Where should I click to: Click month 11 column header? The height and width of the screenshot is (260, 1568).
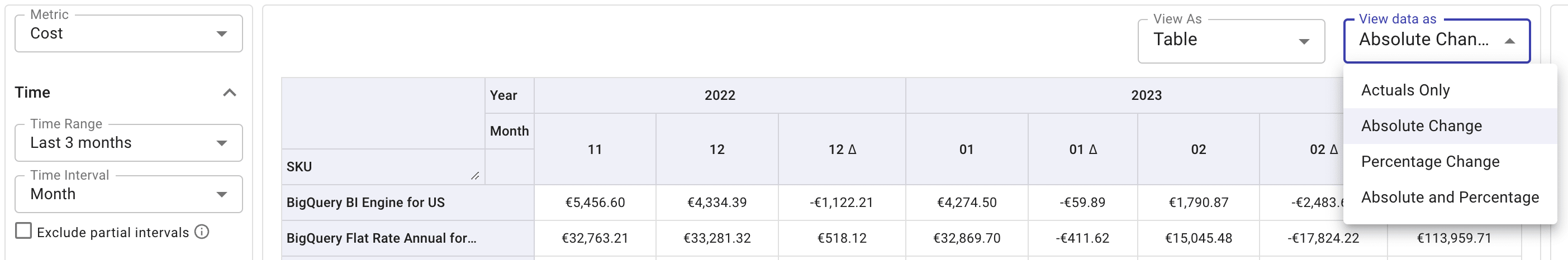pyautogui.click(x=595, y=150)
